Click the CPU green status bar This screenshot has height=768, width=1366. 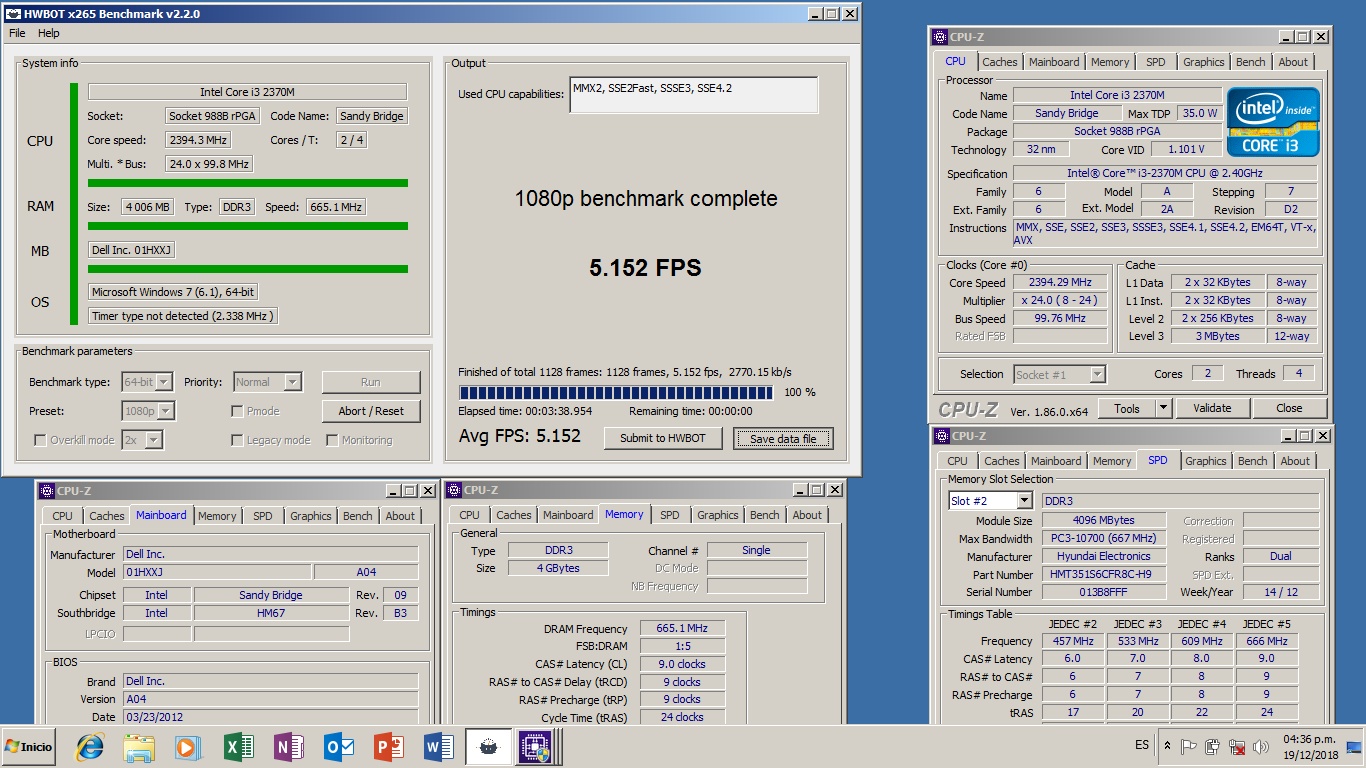(248, 183)
